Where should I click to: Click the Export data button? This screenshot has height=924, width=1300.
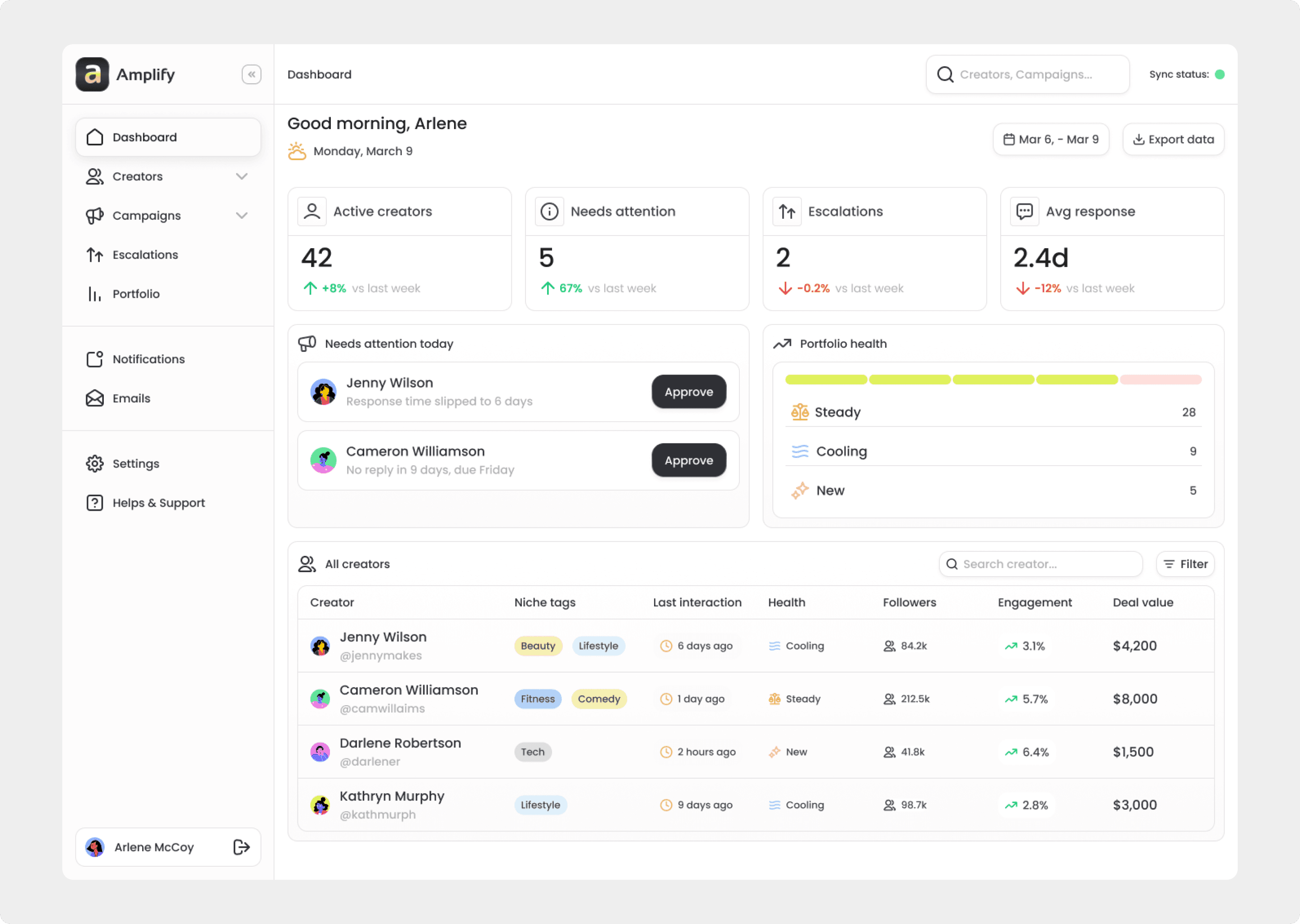(1173, 139)
